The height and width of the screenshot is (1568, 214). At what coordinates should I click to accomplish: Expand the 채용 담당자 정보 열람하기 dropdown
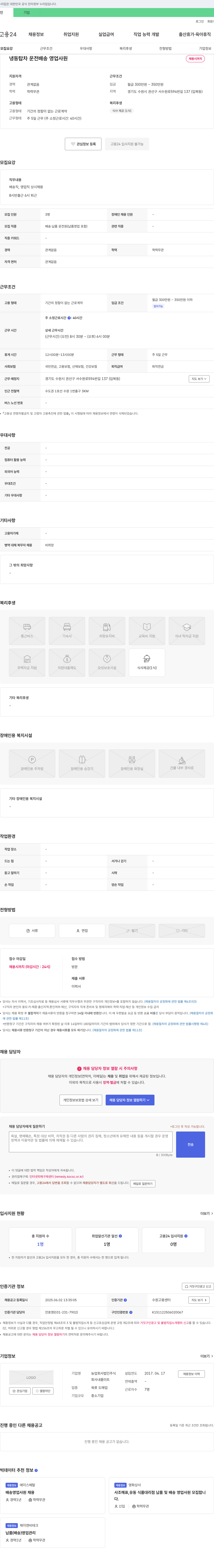[x=130, y=1100]
